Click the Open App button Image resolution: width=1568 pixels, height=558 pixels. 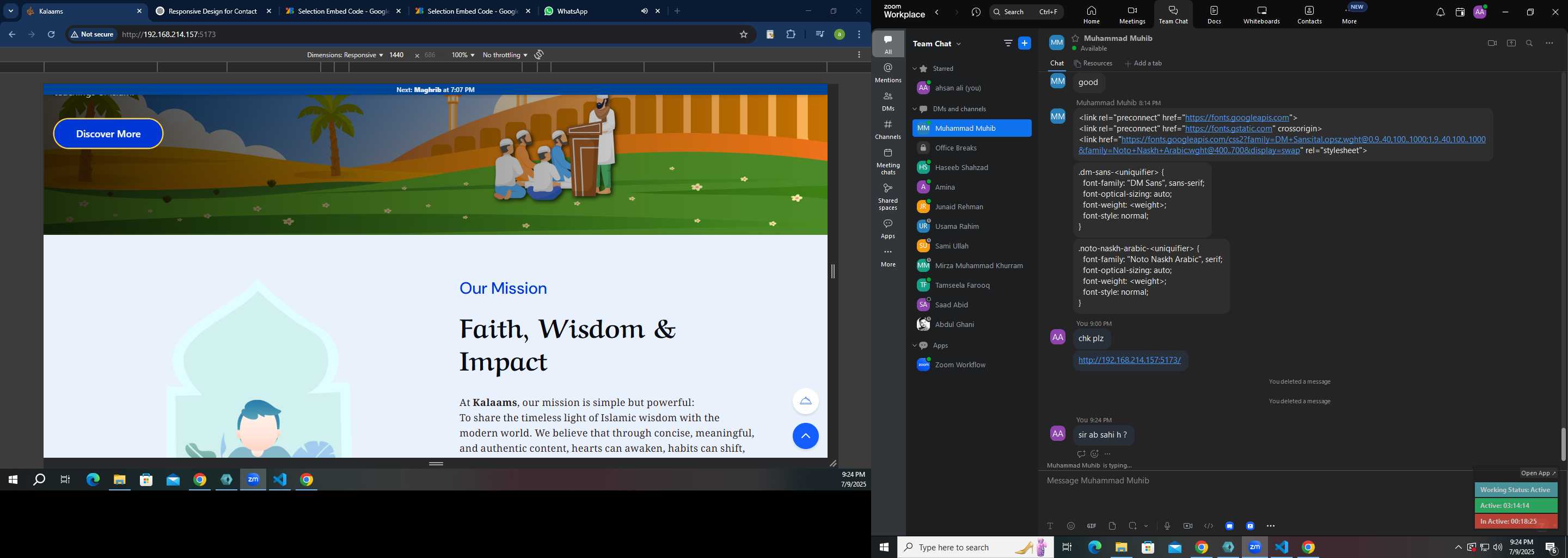pyautogui.click(x=1538, y=474)
